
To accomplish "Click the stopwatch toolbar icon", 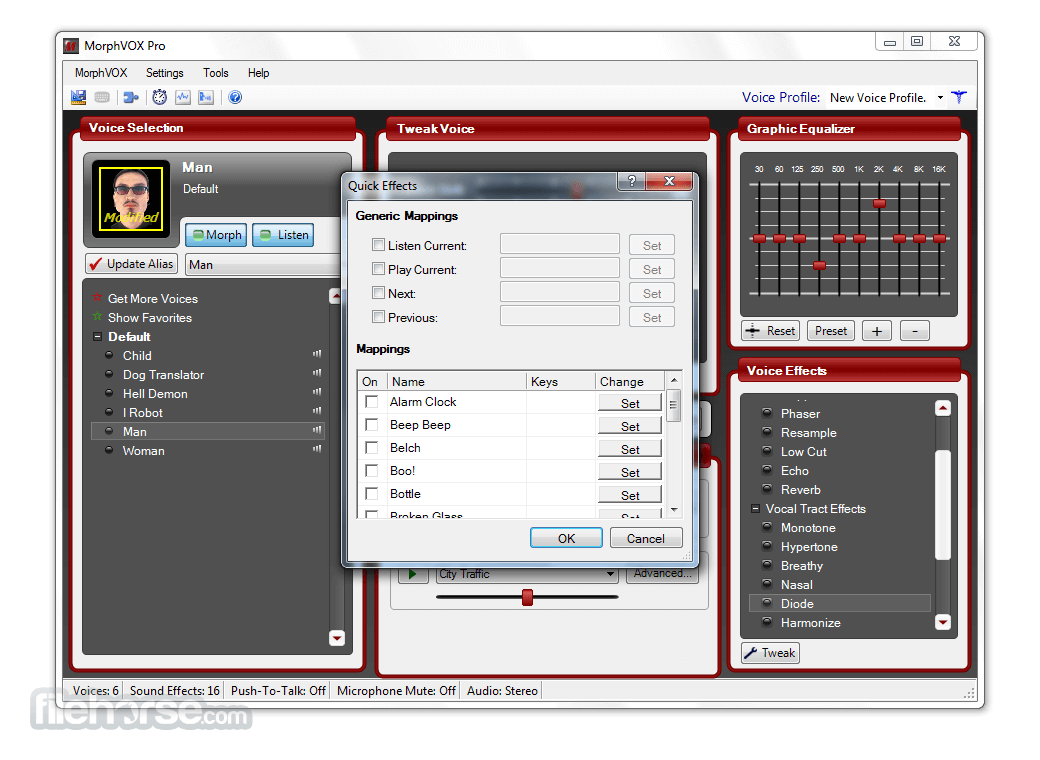I will click(159, 97).
